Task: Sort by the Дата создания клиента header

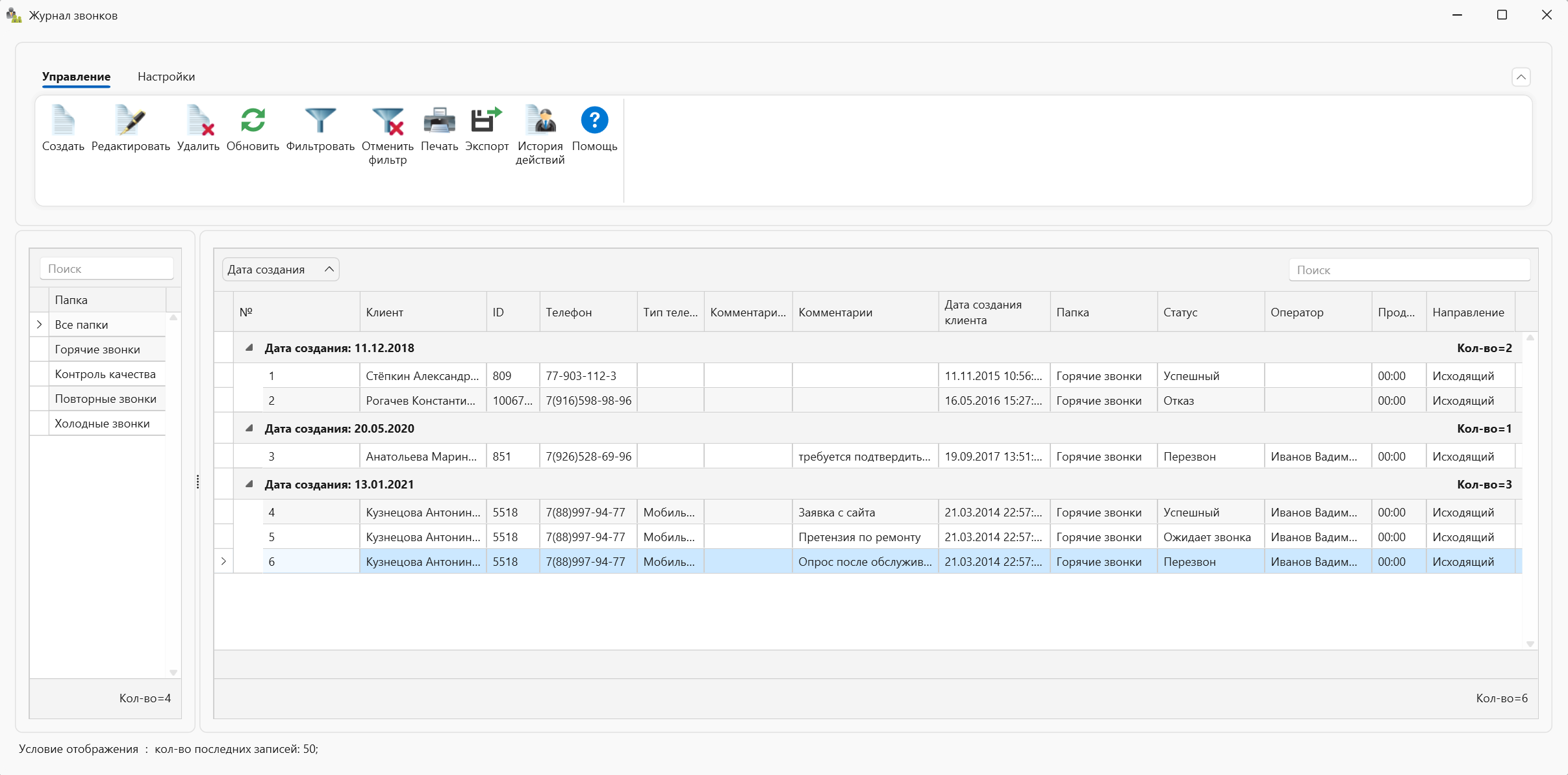Action: pyautogui.click(x=994, y=312)
